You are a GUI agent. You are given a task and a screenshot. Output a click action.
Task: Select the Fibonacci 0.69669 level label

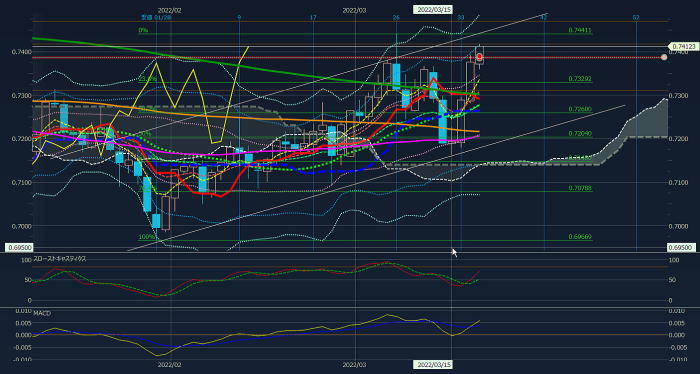click(x=580, y=237)
